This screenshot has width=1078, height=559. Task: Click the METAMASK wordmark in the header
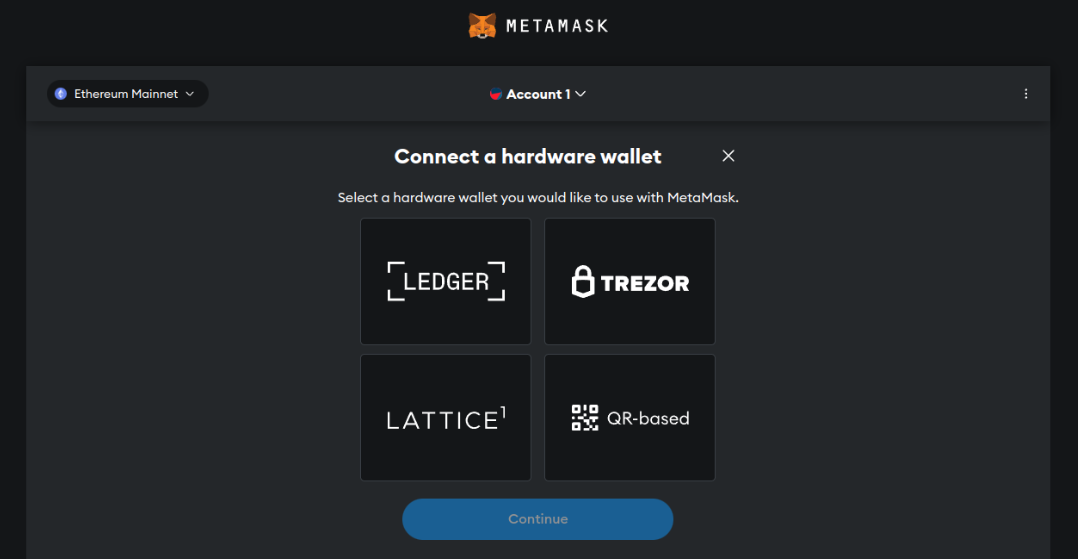(x=557, y=26)
